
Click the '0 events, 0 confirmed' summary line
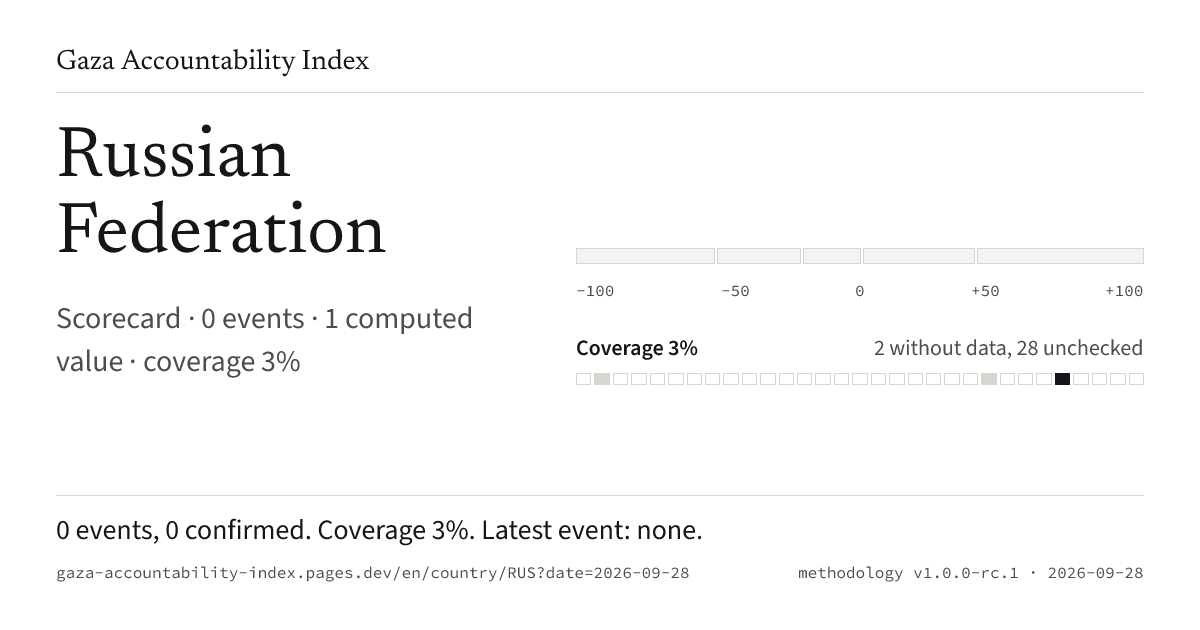pos(379,530)
